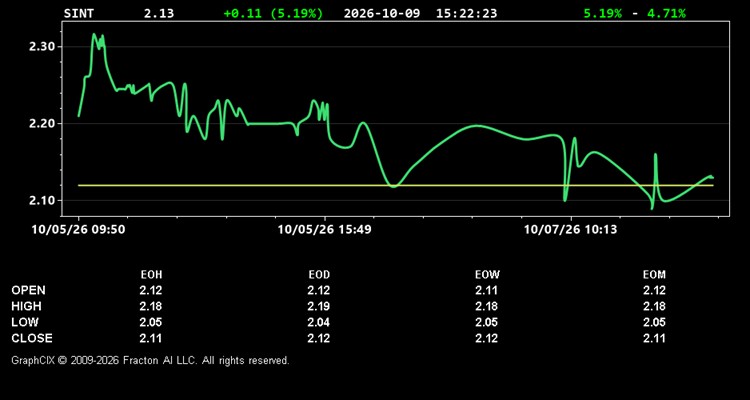This screenshot has height=400, width=750.
Task: Click the date 2026-10-09
Action: pyautogui.click(x=382, y=14)
